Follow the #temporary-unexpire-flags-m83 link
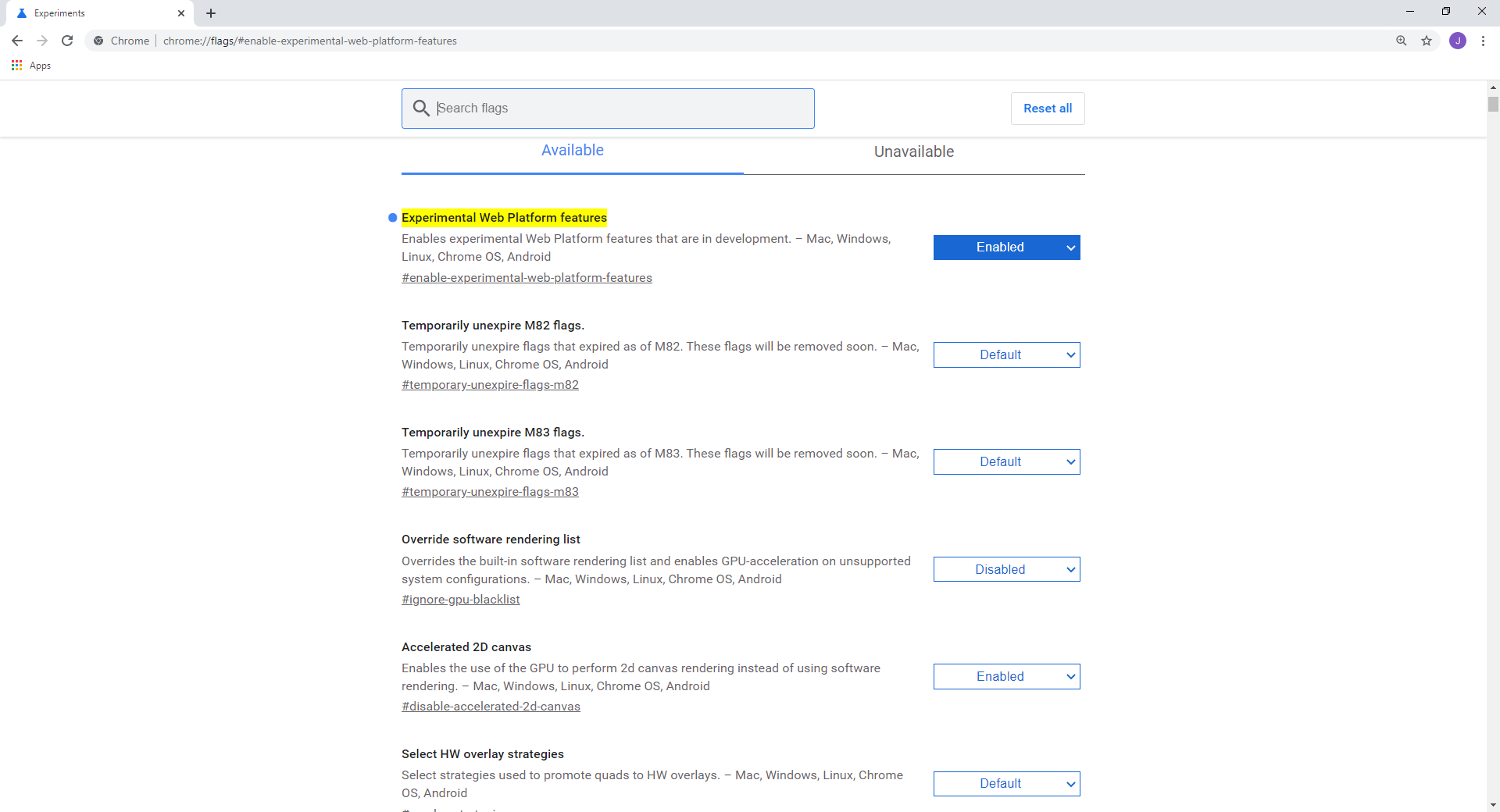The width and height of the screenshot is (1500, 812). click(490, 492)
